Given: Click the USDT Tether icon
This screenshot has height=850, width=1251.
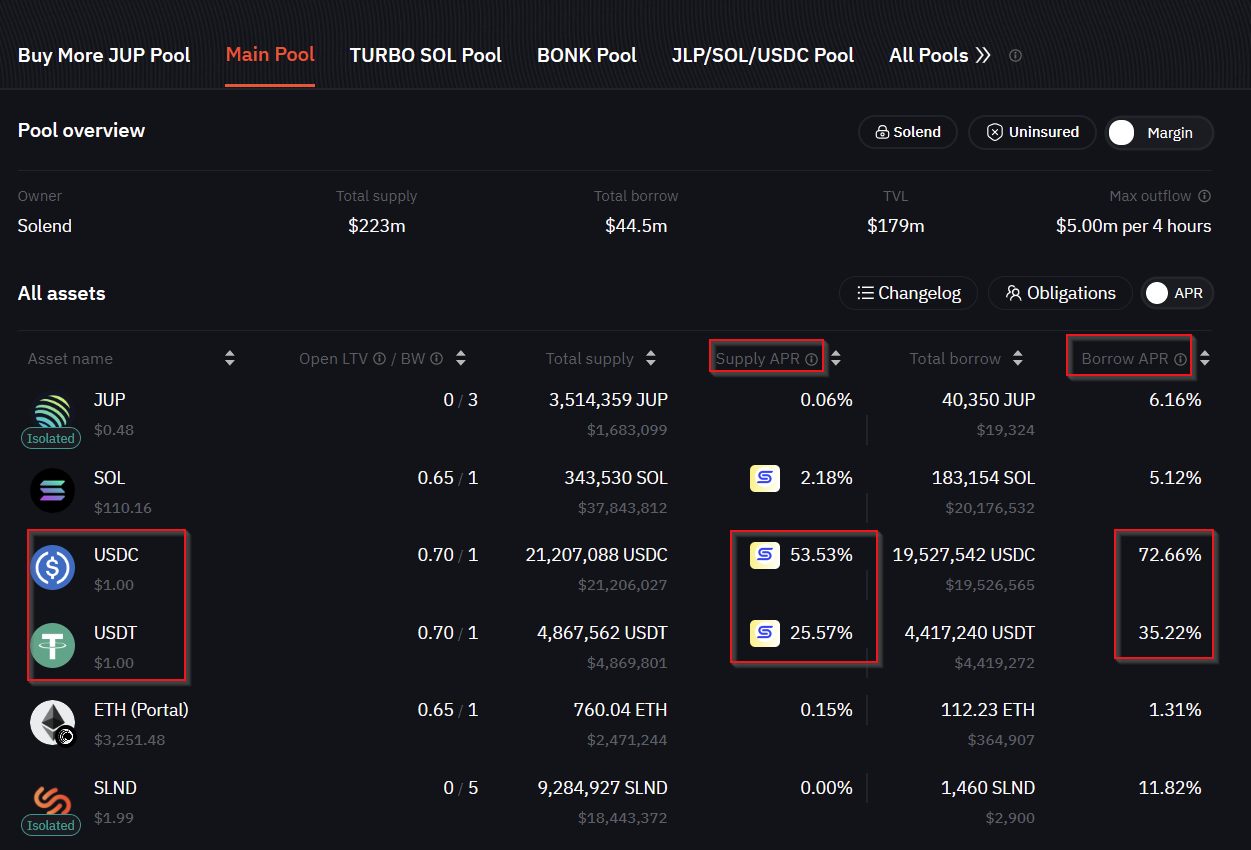Looking at the screenshot, I should point(52,645).
